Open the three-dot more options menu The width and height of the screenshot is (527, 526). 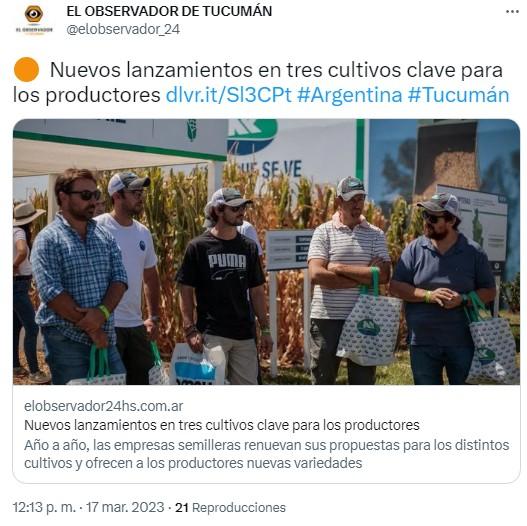click(512, 12)
